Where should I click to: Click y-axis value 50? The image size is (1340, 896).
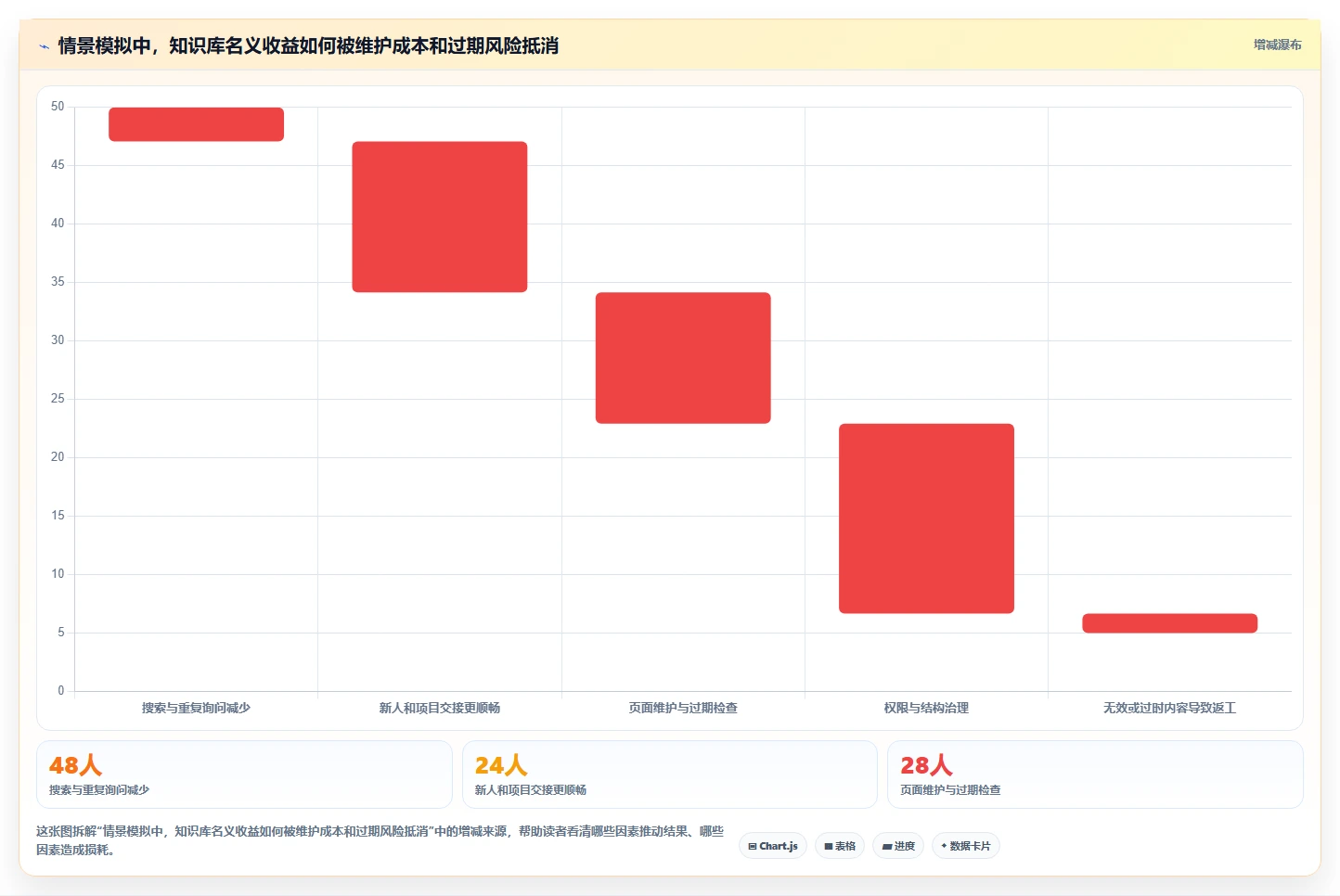coord(58,107)
